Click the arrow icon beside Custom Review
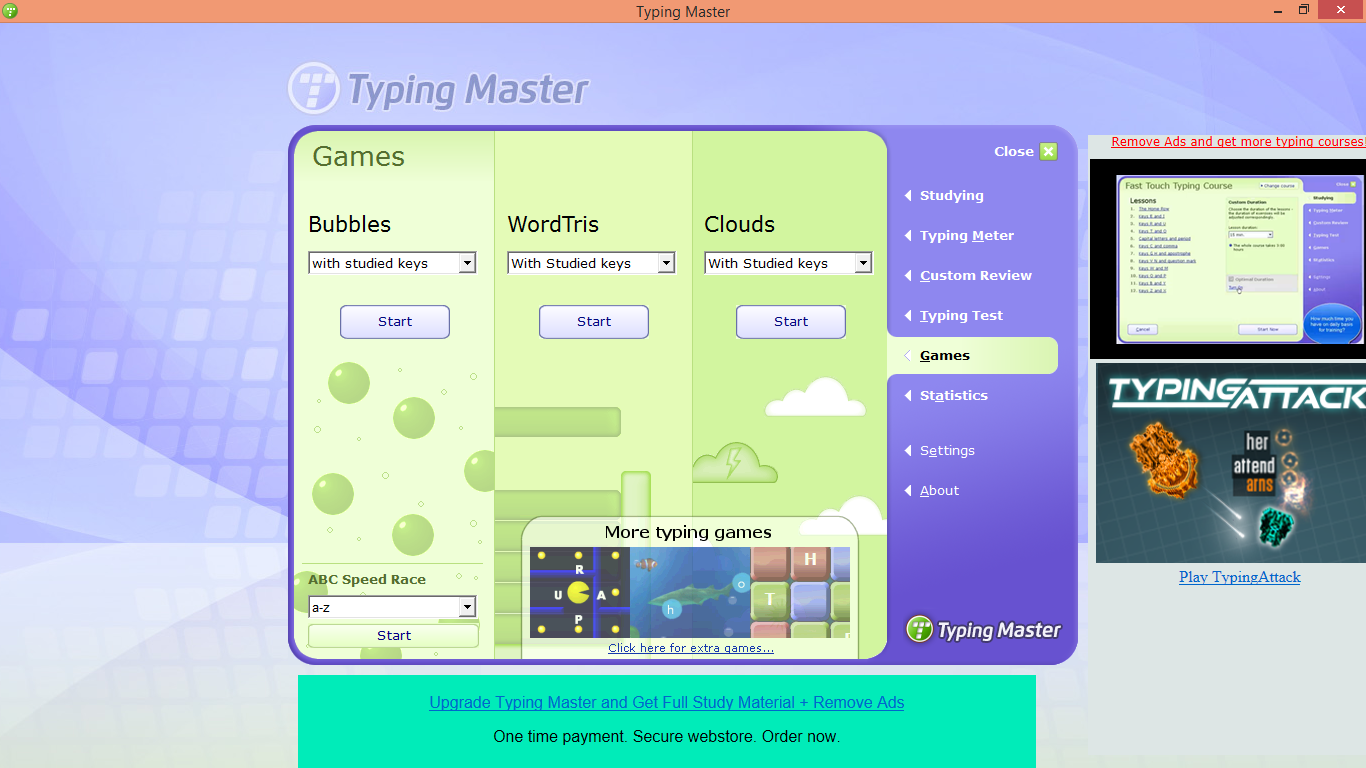The height and width of the screenshot is (768, 1366). [908, 276]
